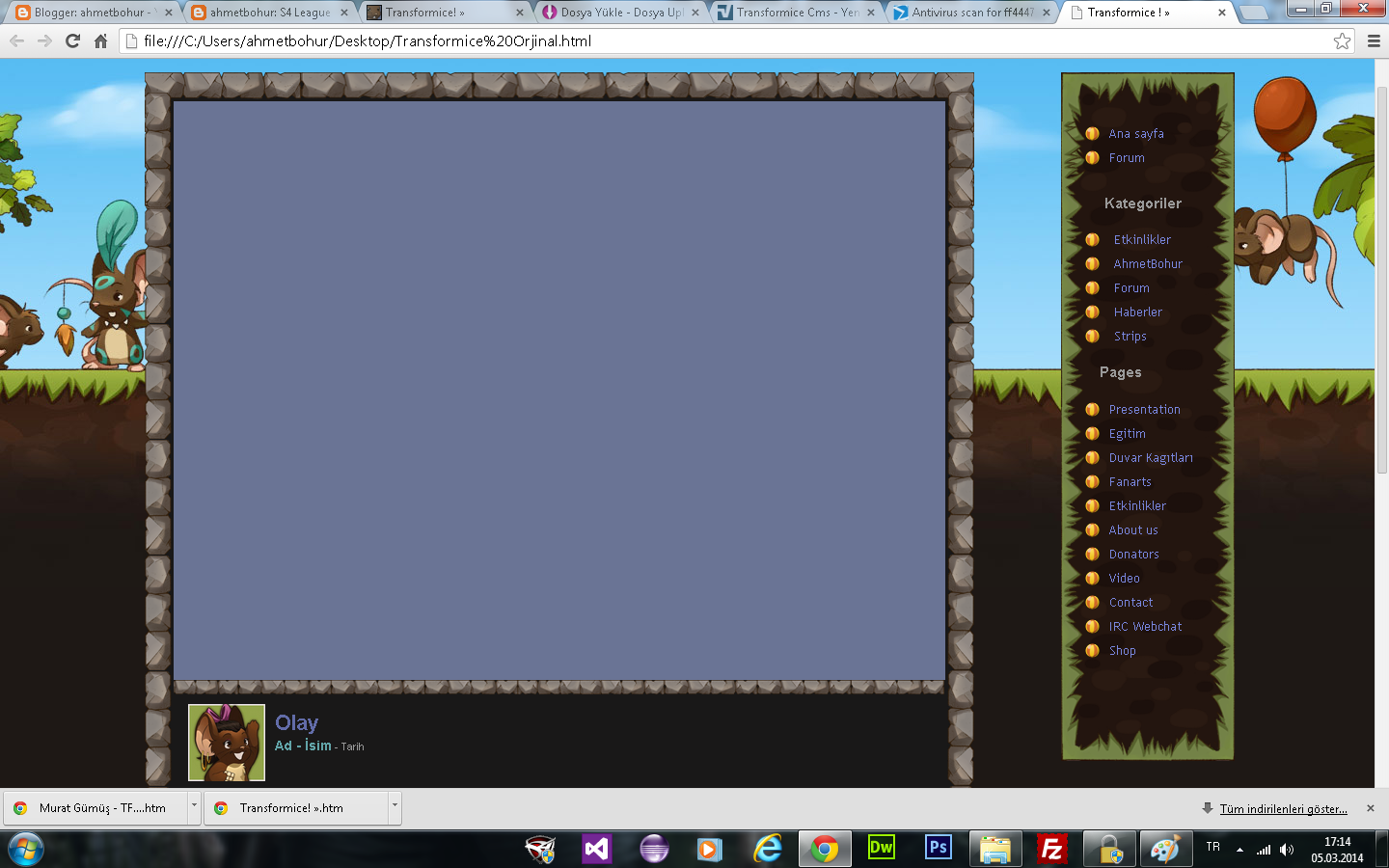Open Visual Studio from the taskbar
Image resolution: width=1389 pixels, height=868 pixels.
pos(597,849)
